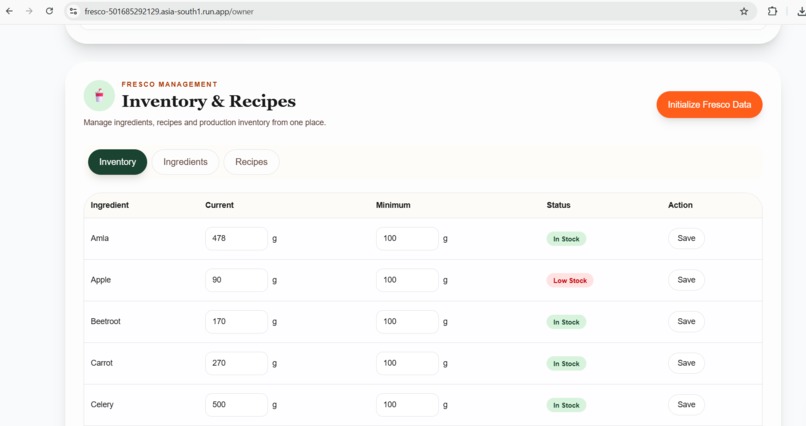Click the Apple ingredient name
The width and height of the screenshot is (806, 426).
(101, 280)
